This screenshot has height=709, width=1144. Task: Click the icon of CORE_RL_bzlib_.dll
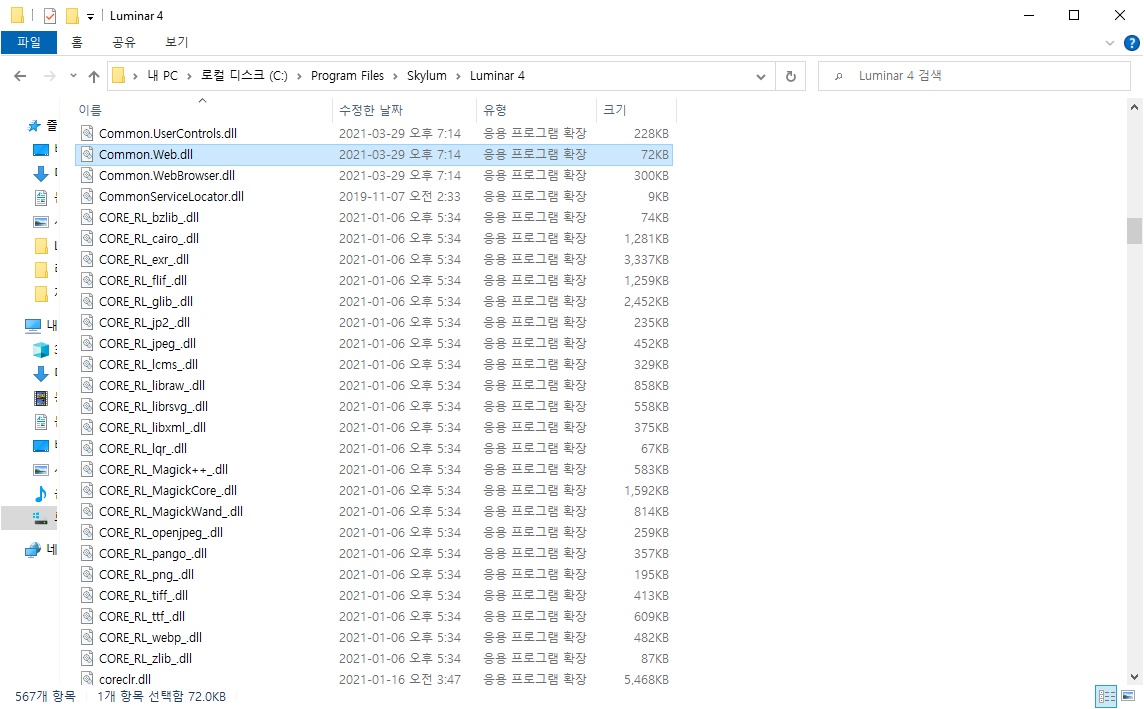coord(87,217)
